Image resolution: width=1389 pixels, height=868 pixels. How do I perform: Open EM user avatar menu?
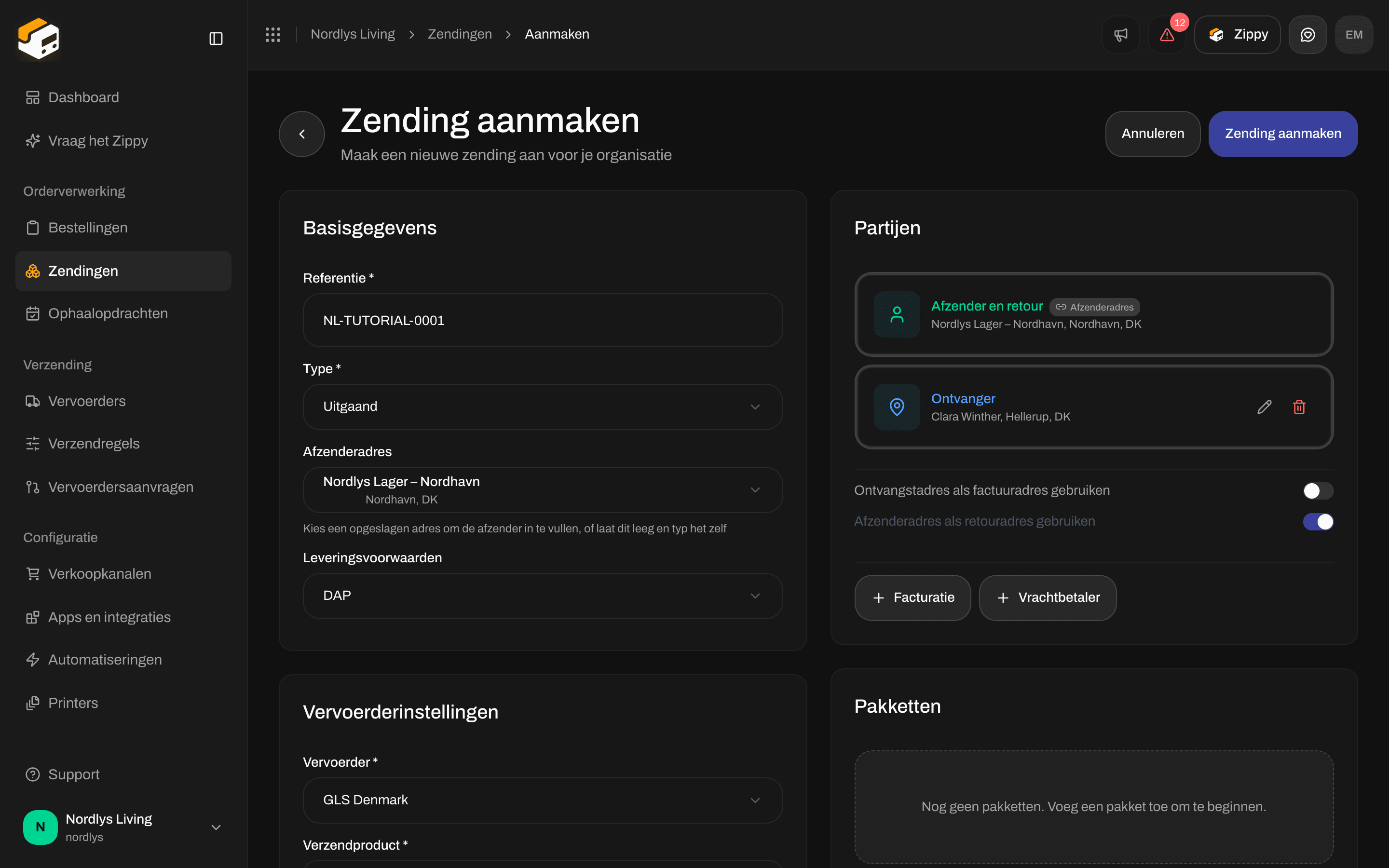(x=1354, y=34)
